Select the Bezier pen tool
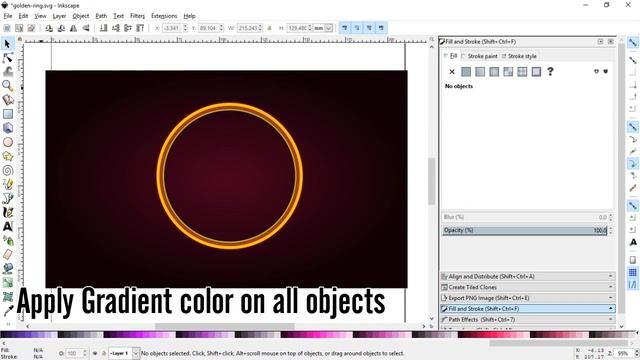640x360 pixels. 7,198
